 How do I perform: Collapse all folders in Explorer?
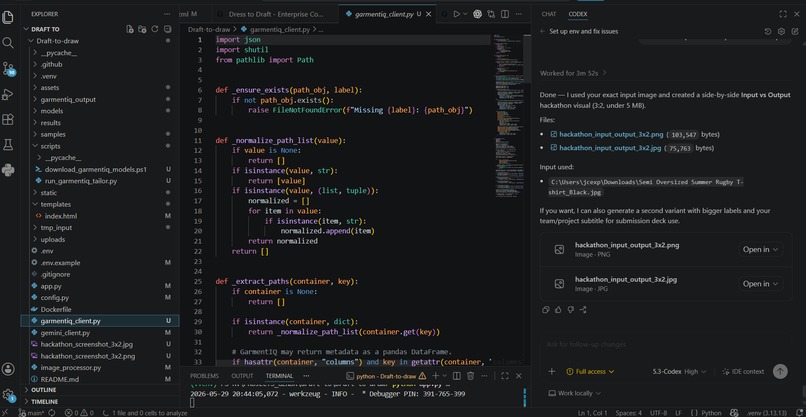[x=167, y=29]
